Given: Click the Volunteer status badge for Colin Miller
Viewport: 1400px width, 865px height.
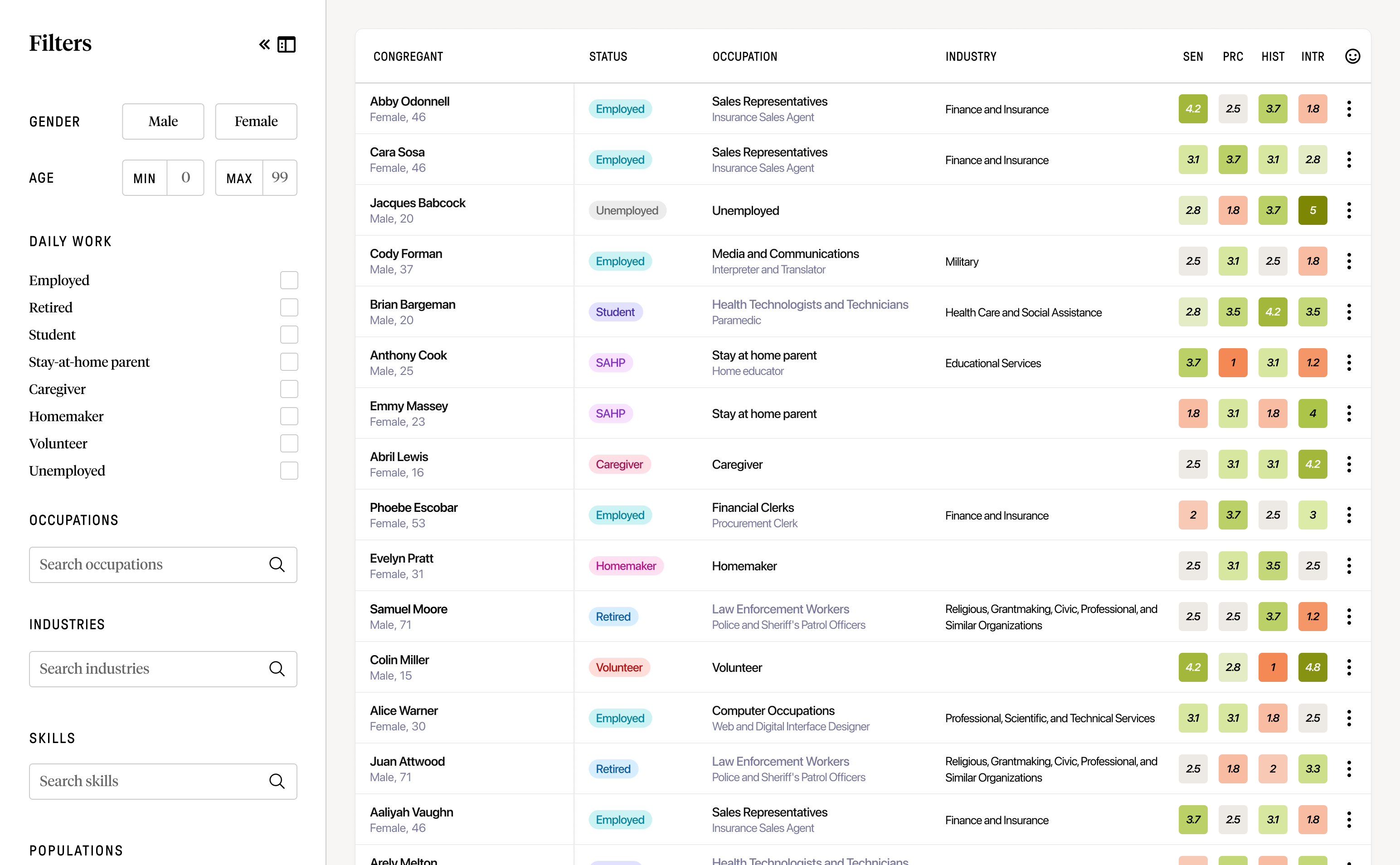Looking at the screenshot, I should pyautogui.click(x=619, y=668).
